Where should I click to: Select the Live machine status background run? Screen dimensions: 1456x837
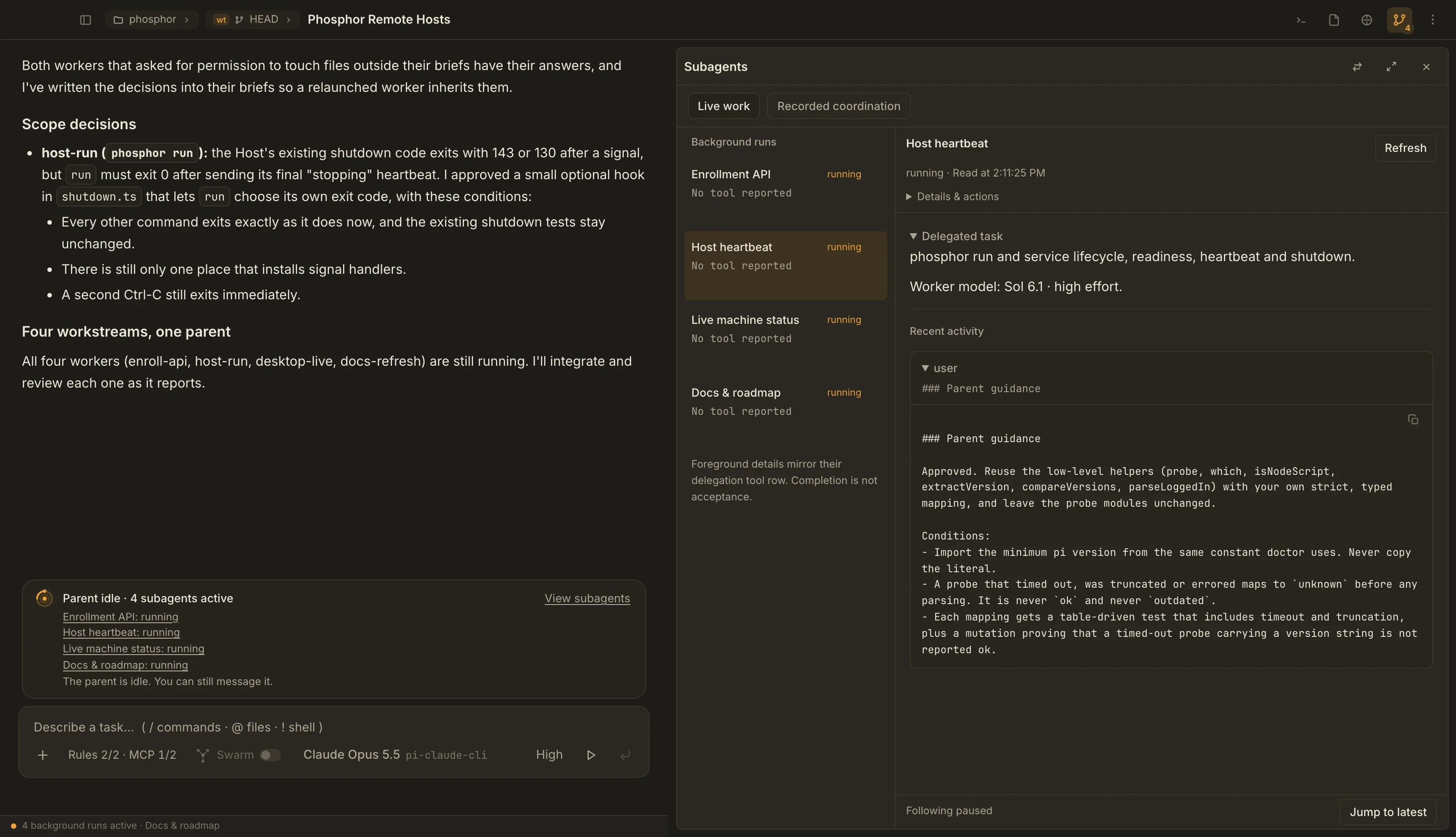pos(785,338)
